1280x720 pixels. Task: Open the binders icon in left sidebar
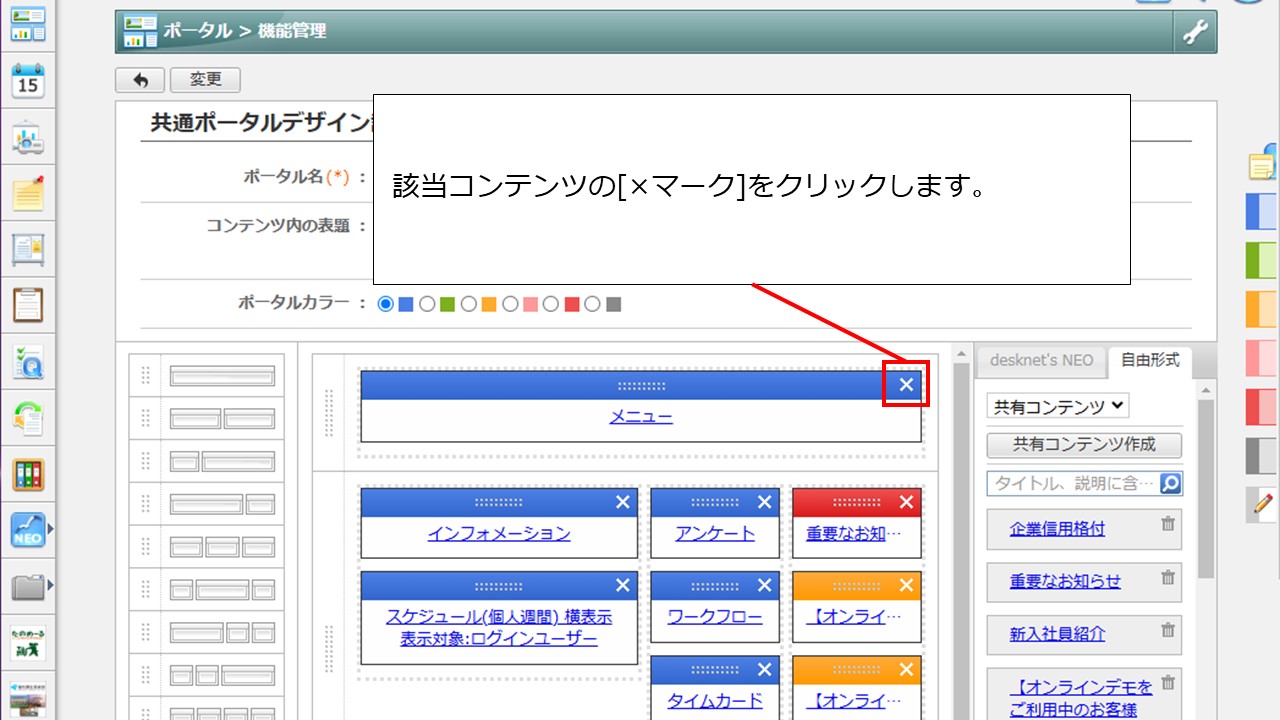point(28,474)
